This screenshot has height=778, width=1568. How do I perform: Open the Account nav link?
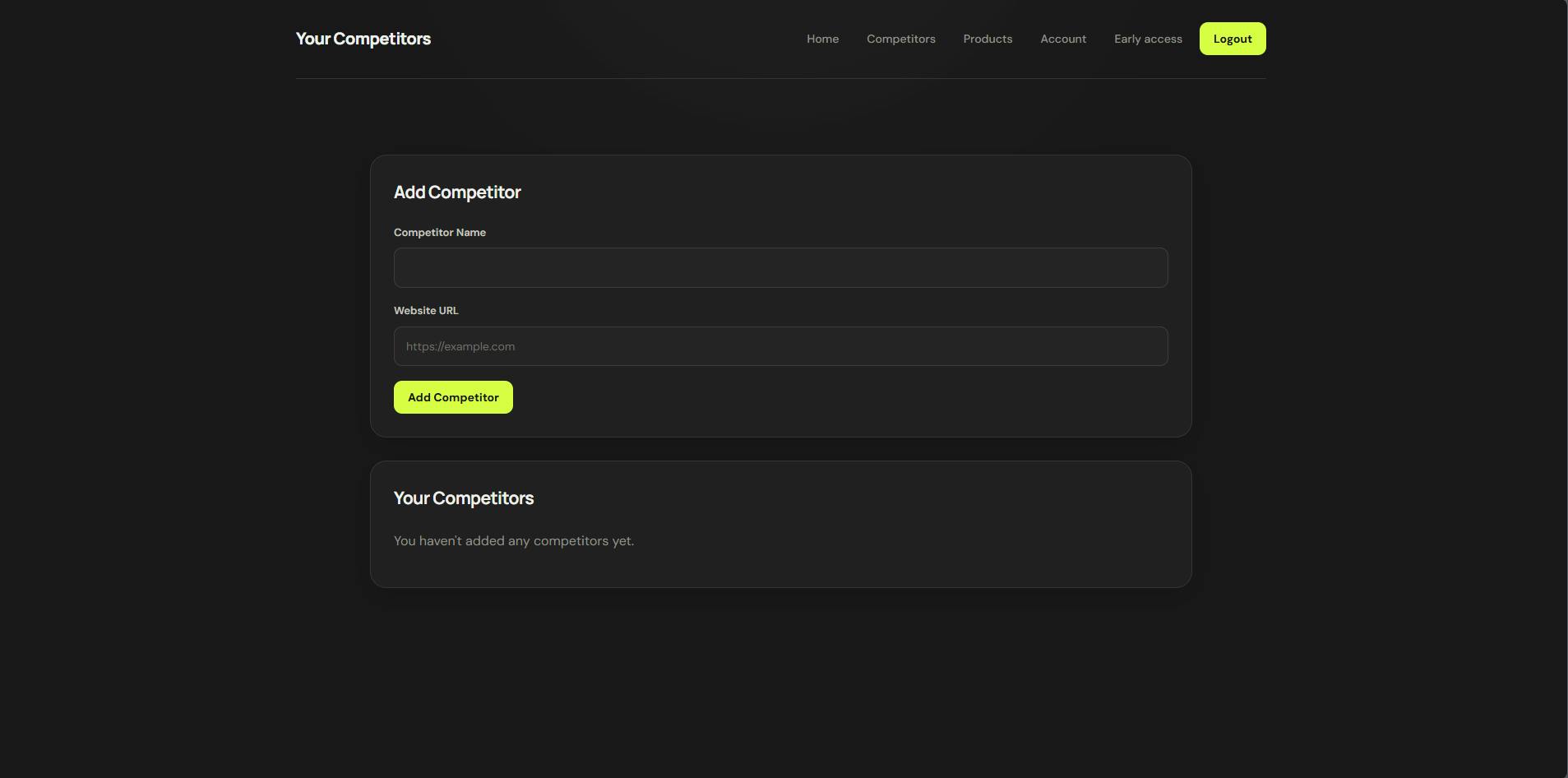pos(1063,39)
